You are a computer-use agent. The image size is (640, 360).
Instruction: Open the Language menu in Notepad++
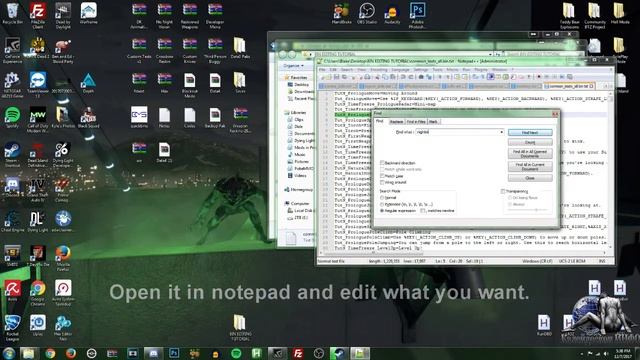tap(400, 70)
